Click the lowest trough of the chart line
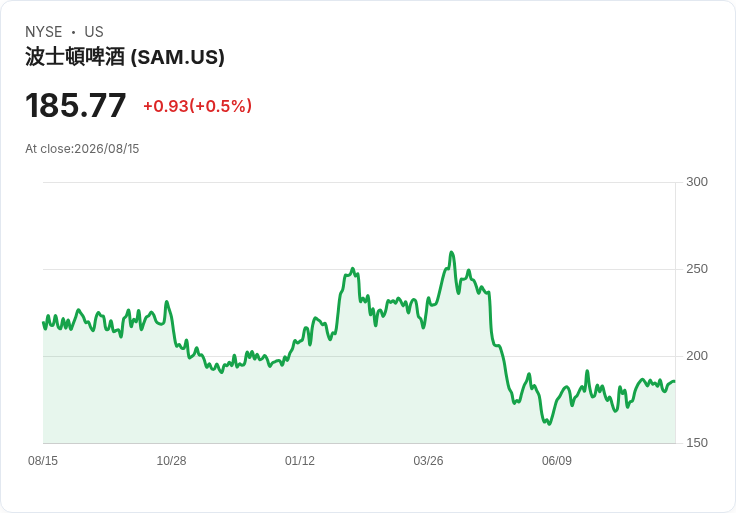This screenshot has height=513, width=736. [549, 424]
